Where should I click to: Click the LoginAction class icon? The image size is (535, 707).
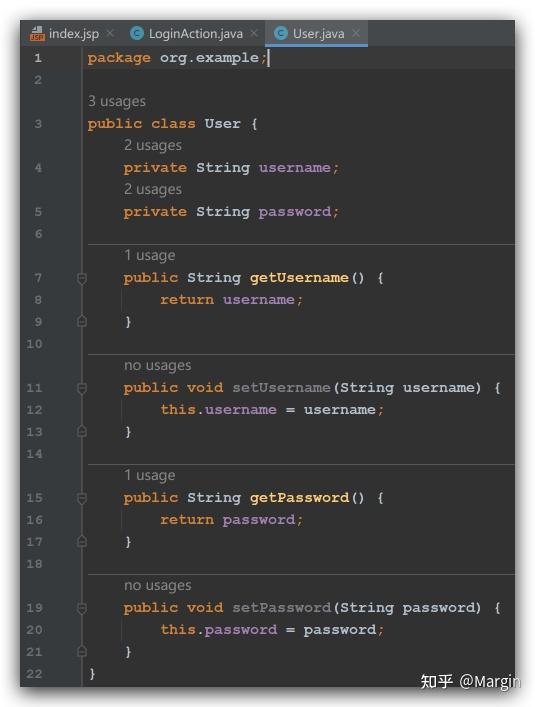(x=137, y=33)
